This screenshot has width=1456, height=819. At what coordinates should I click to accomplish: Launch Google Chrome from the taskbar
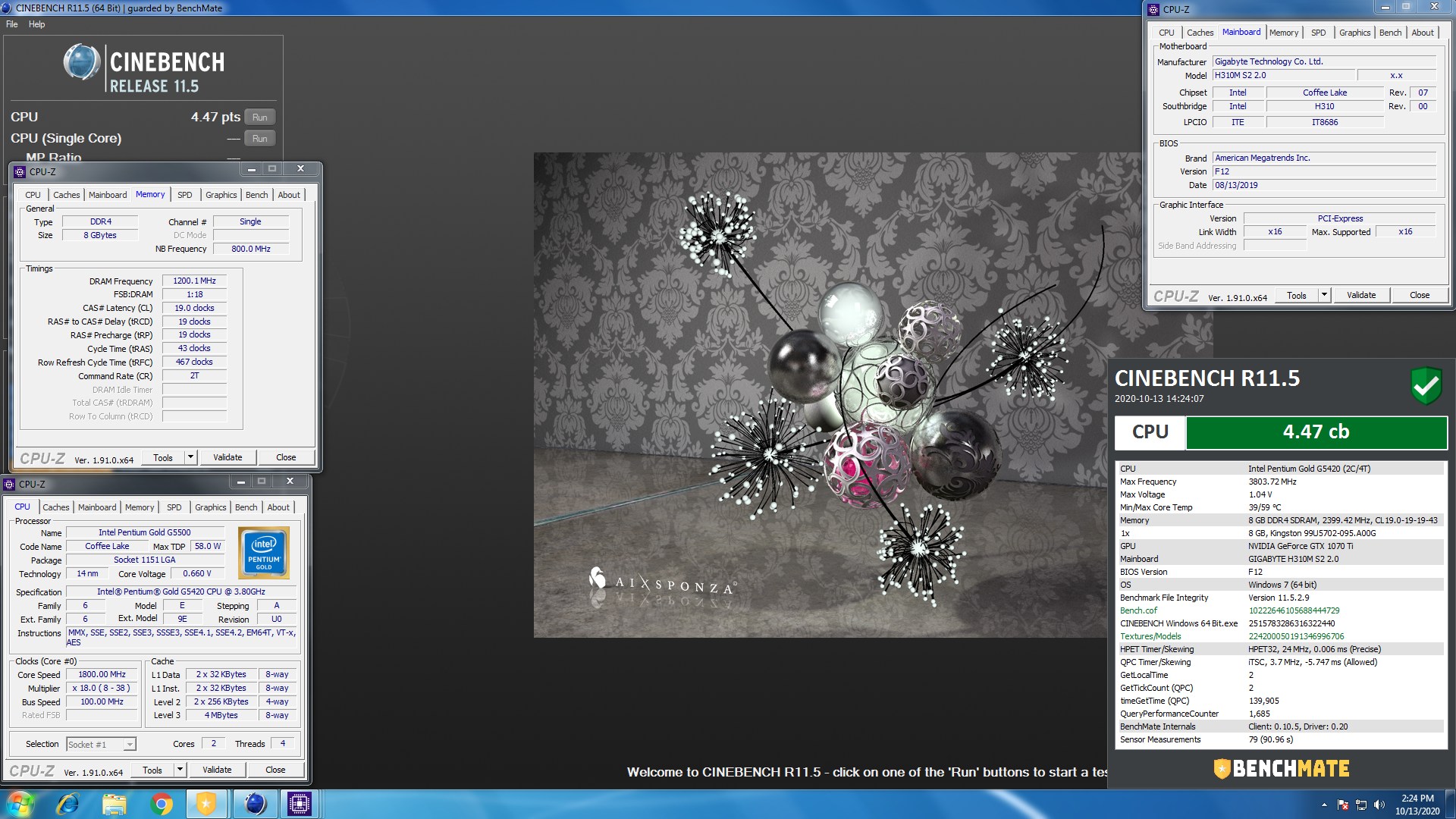tap(161, 804)
